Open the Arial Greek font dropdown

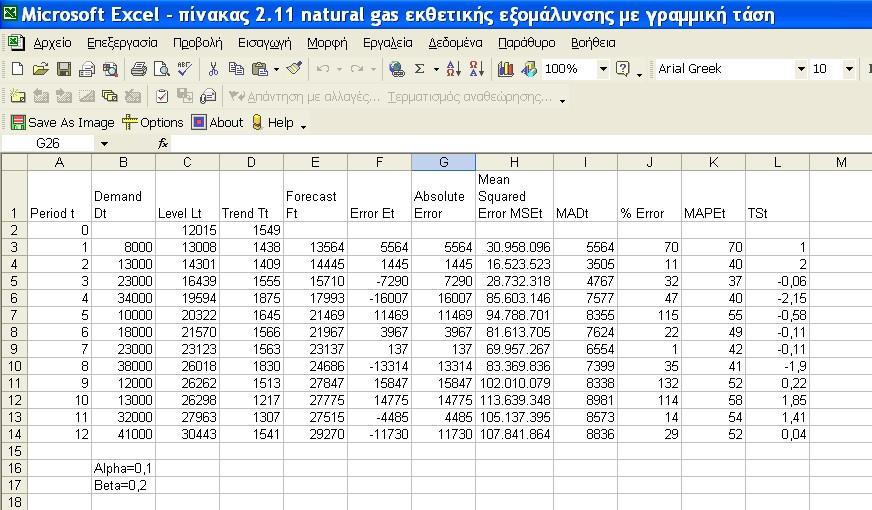point(801,69)
